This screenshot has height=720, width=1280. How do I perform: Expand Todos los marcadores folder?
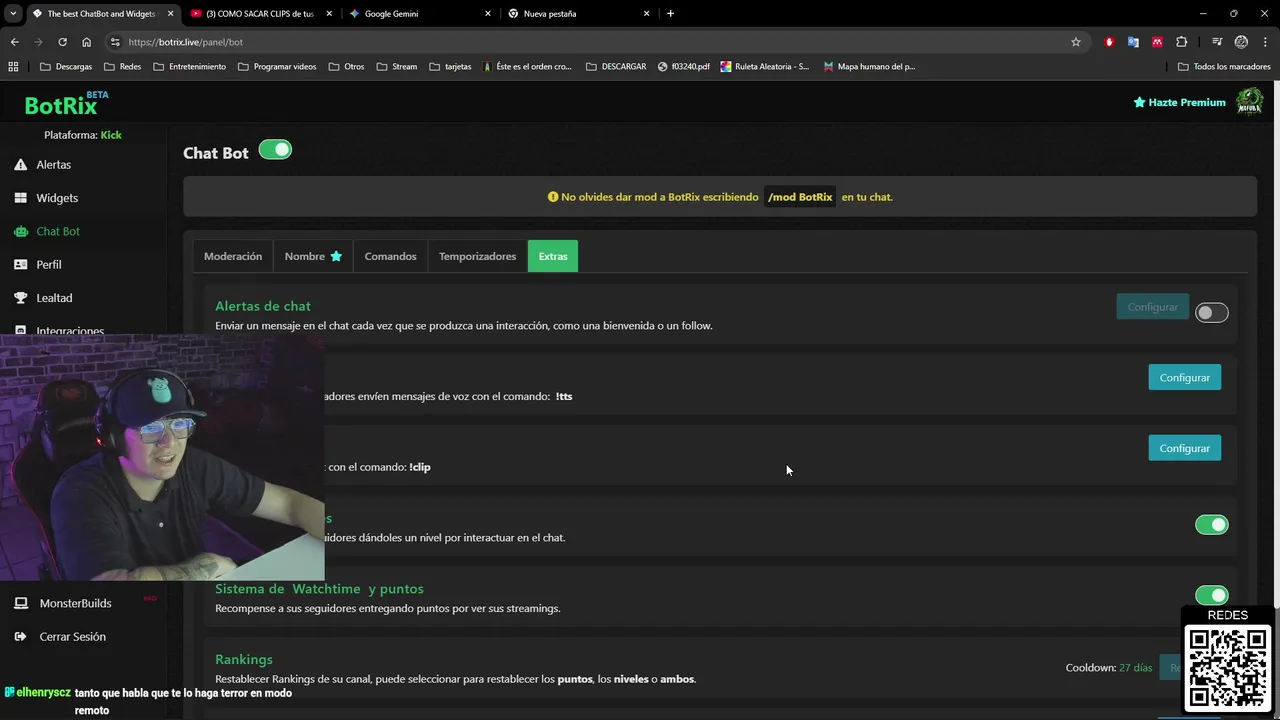[1224, 67]
